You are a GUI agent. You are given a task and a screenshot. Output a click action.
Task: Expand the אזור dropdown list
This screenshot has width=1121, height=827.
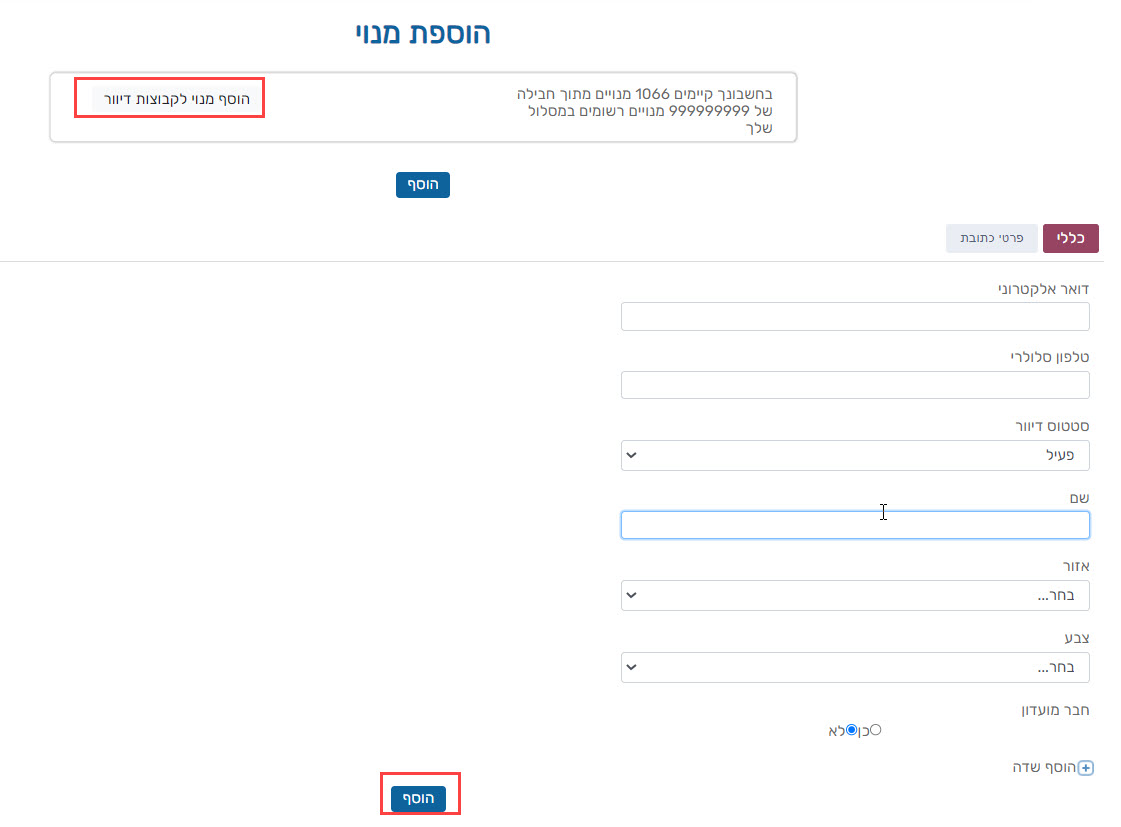click(x=855, y=595)
